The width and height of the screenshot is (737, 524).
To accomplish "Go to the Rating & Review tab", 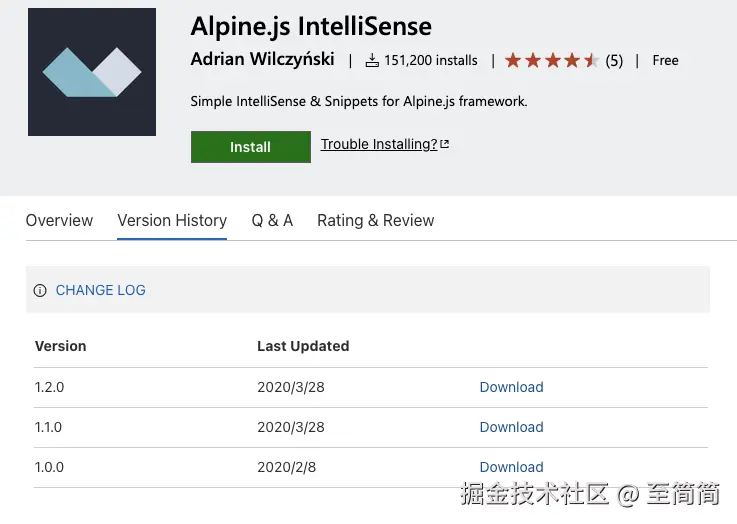I will click(x=375, y=220).
